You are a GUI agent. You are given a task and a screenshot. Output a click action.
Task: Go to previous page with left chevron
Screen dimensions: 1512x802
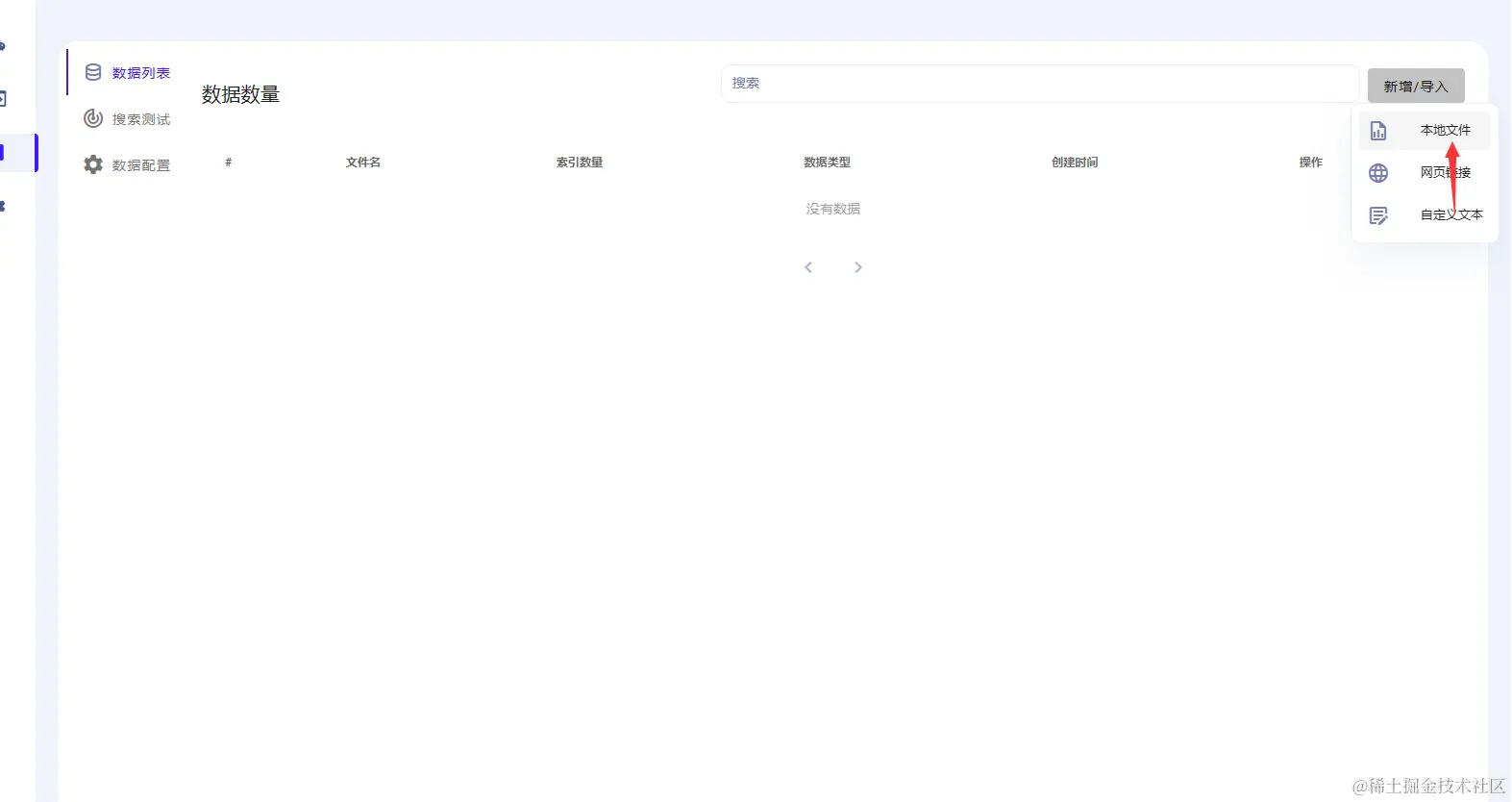808,267
